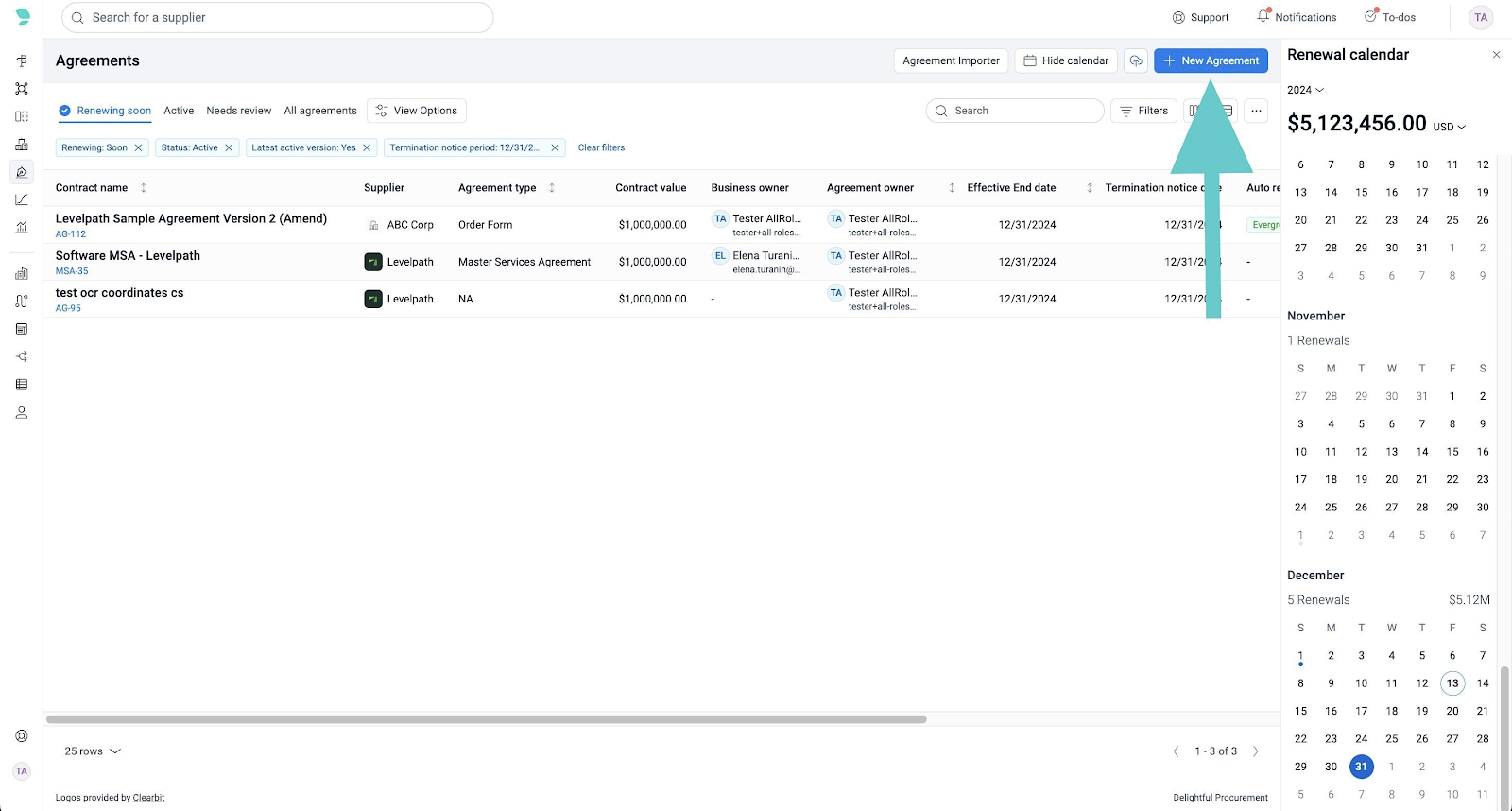Click the TA user avatar top right
1512x811 pixels.
click(x=1481, y=17)
